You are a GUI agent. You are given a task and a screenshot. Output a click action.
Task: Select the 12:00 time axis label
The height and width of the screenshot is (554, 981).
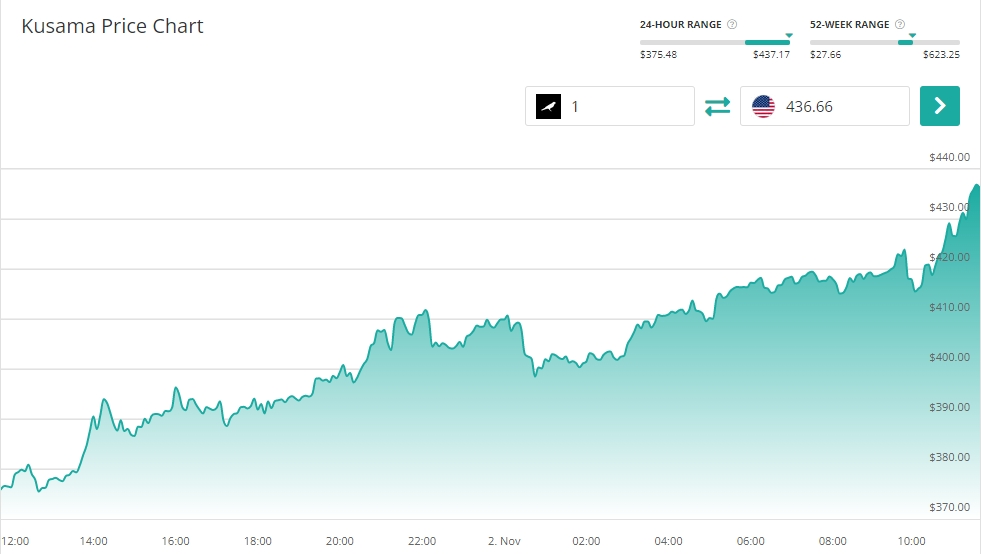point(15,541)
